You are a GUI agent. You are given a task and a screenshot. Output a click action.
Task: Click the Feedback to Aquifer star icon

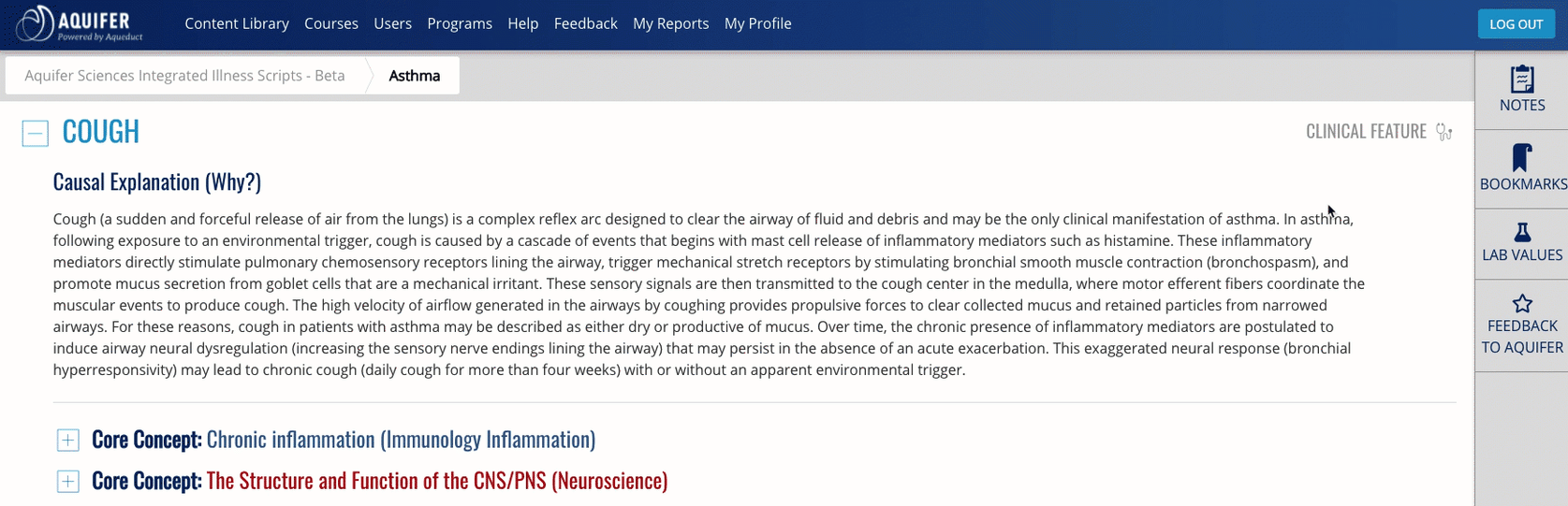1522,303
